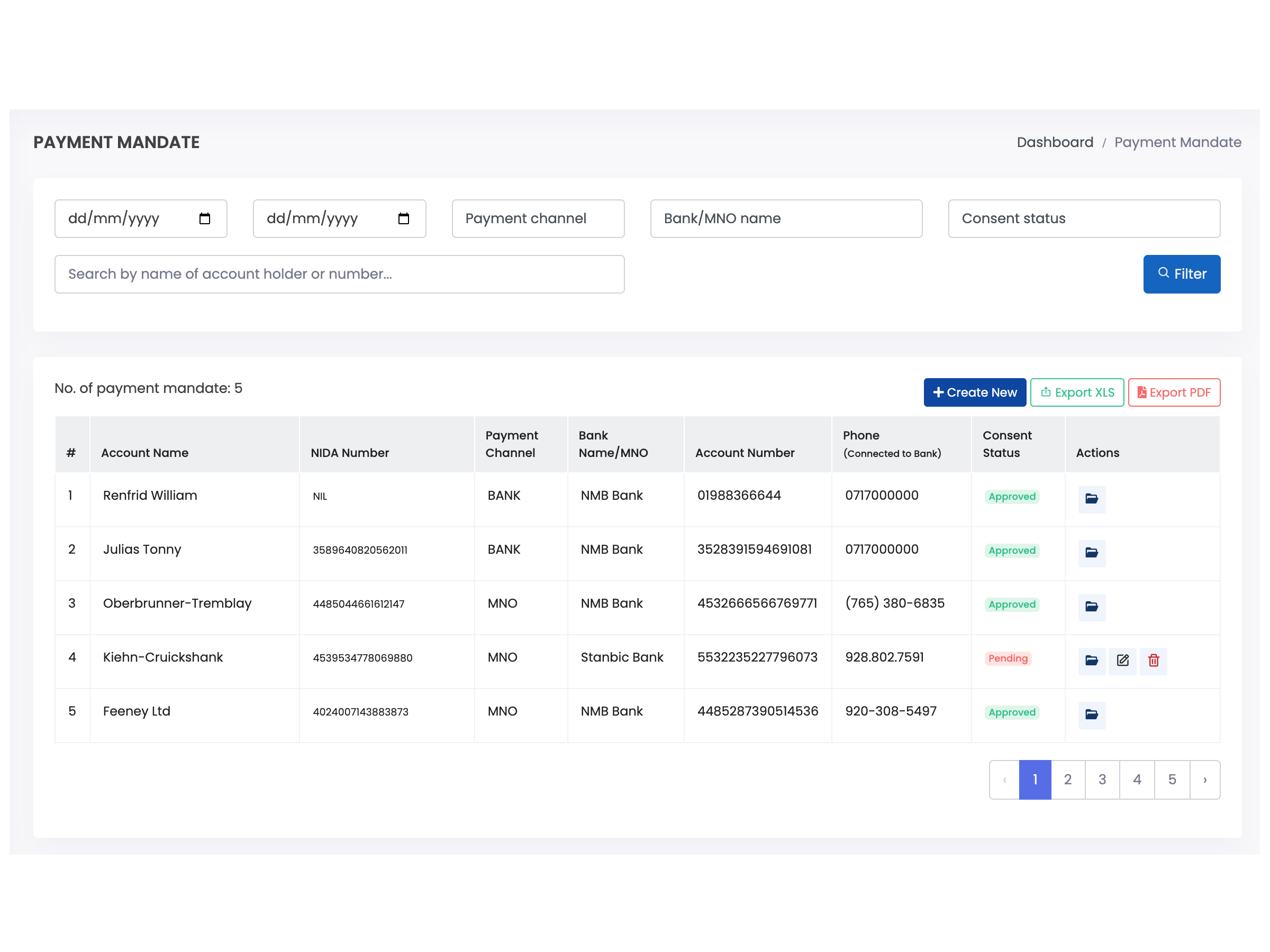The height and width of the screenshot is (952, 1270).
Task: Open calendar picker on first date field
Action: click(x=205, y=218)
